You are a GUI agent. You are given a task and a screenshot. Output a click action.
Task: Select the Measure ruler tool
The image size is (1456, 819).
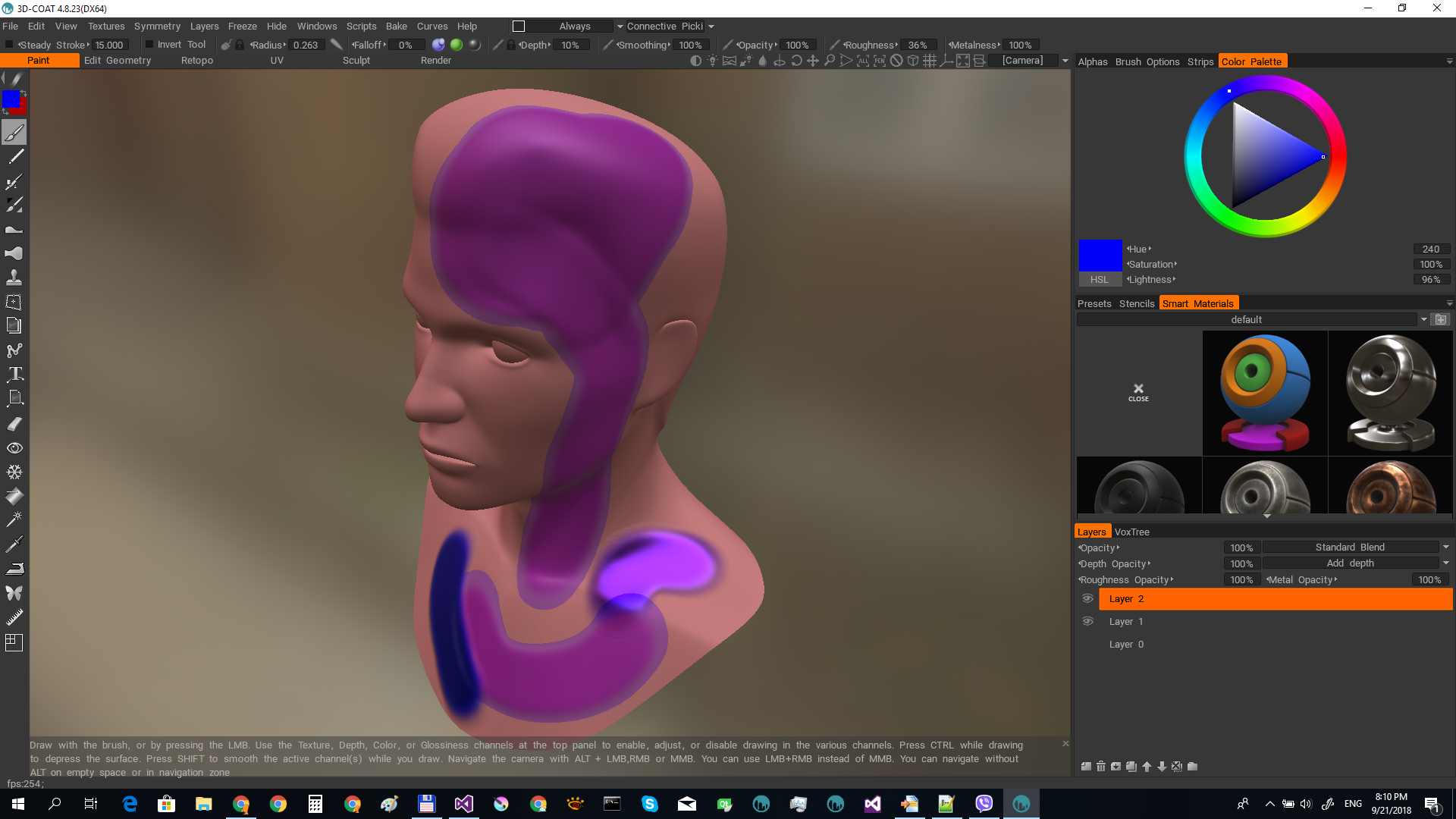point(14,617)
